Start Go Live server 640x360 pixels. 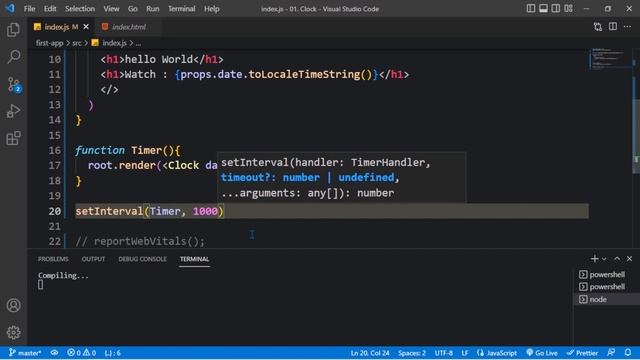(x=542, y=353)
